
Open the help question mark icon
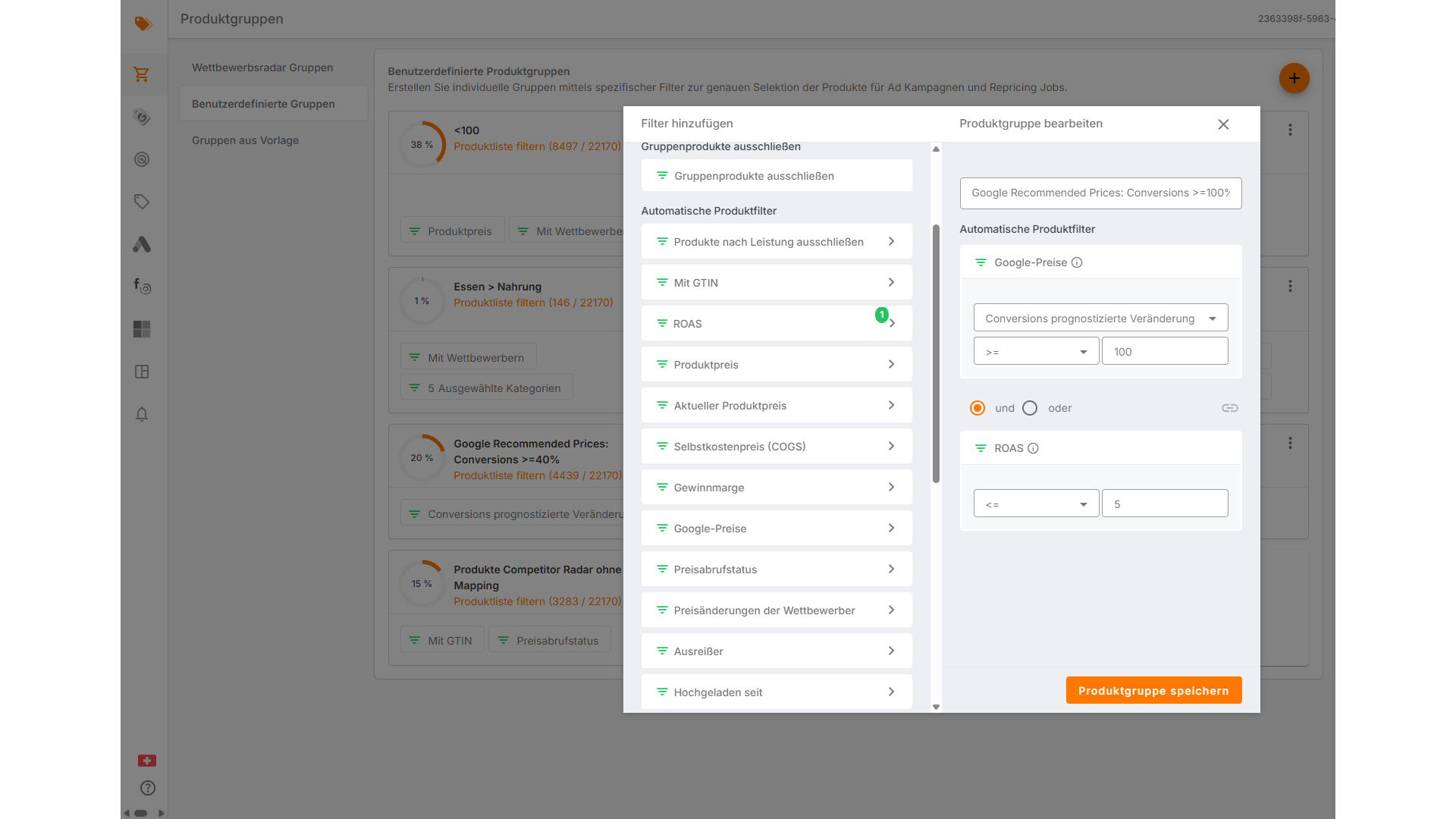click(x=148, y=788)
